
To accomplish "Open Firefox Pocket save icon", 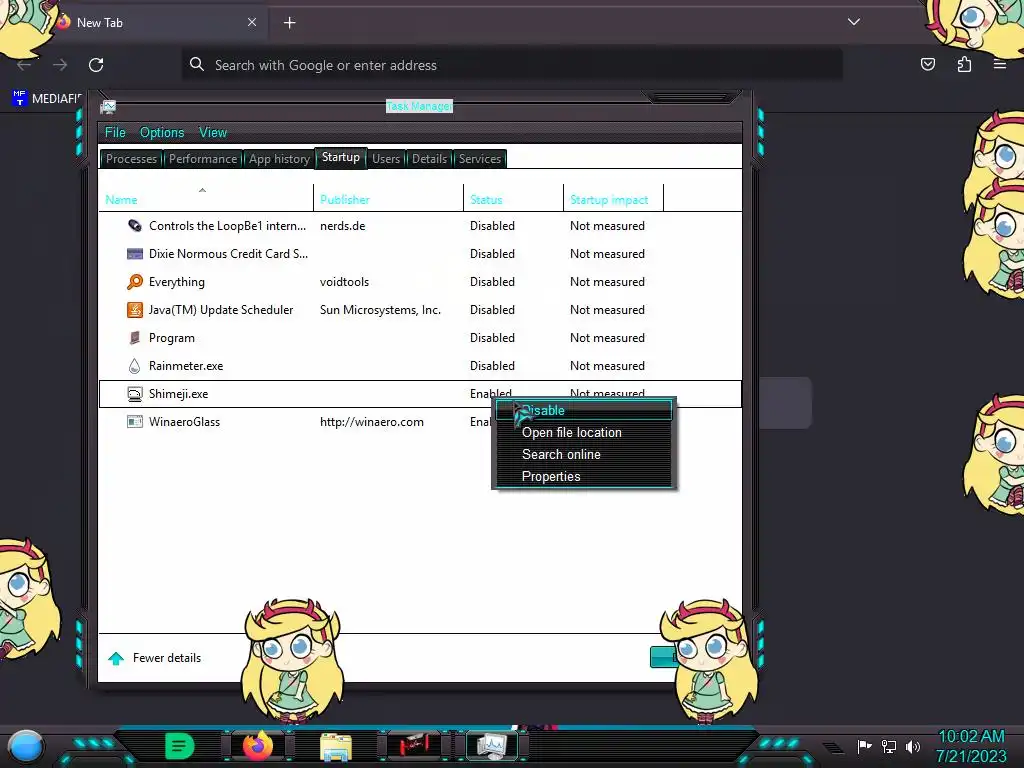I will tap(928, 64).
